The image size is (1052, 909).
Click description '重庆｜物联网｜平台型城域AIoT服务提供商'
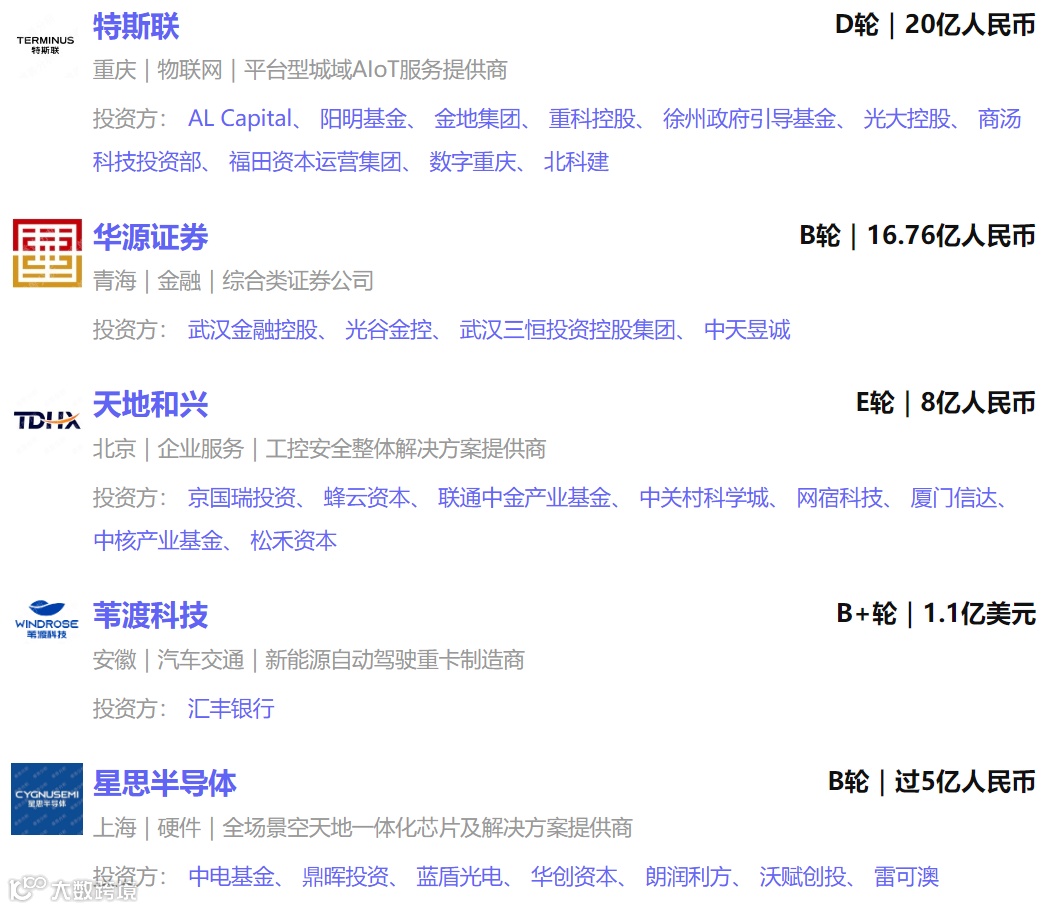[300, 70]
